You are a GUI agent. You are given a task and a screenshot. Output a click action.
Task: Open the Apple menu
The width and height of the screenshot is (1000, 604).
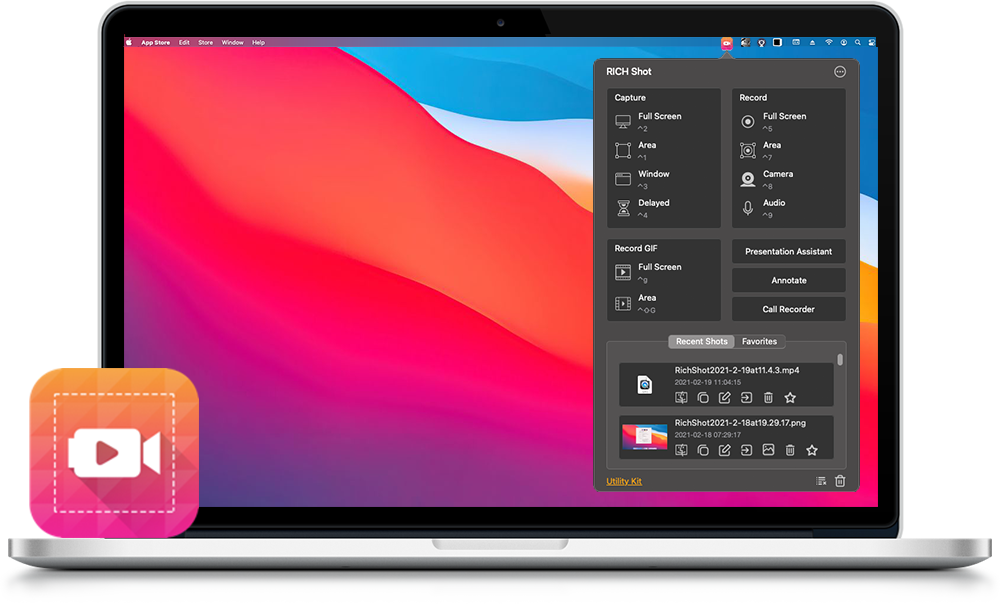pos(129,42)
